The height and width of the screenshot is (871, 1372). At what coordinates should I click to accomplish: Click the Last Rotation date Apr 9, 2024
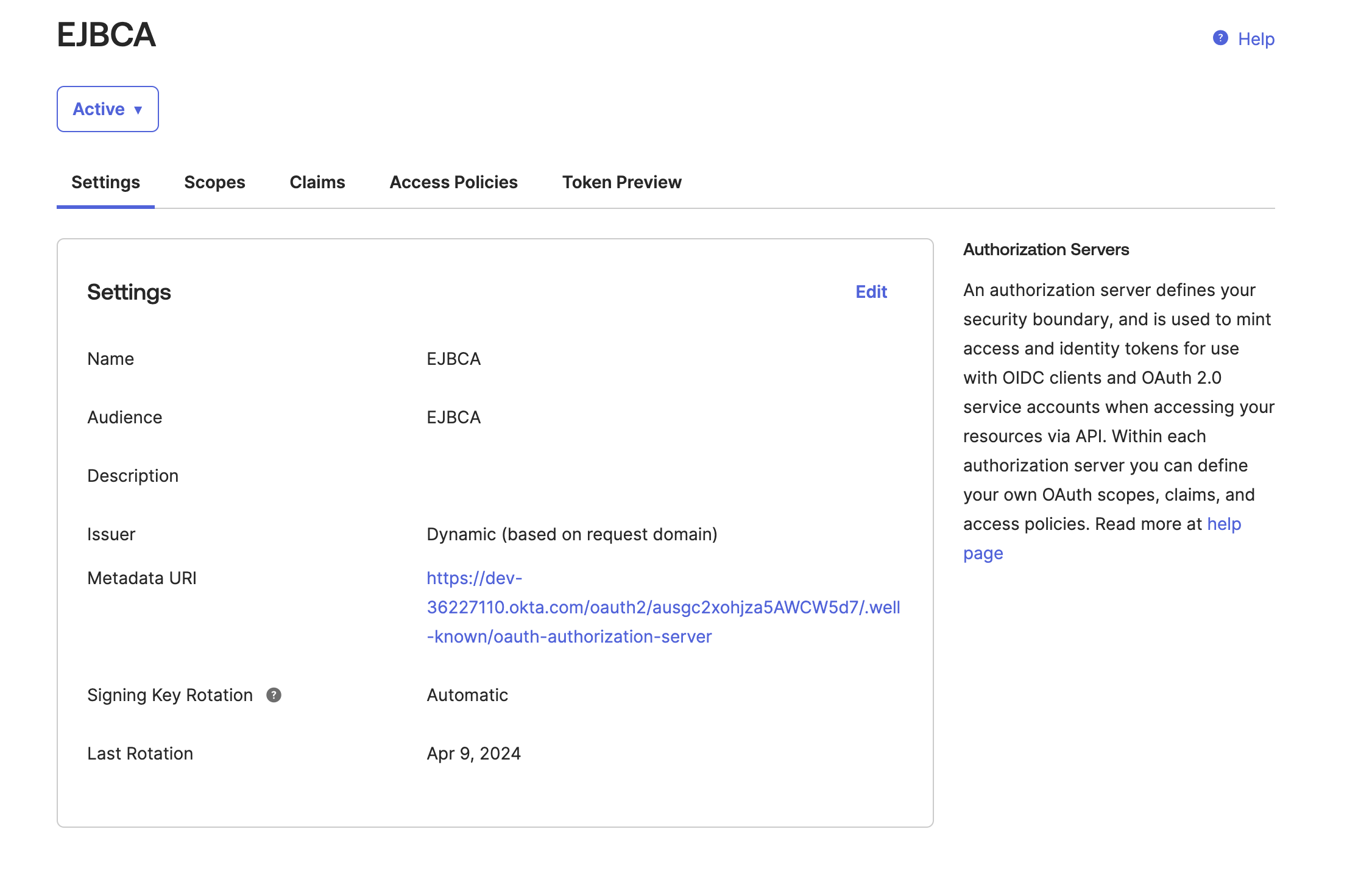tap(473, 753)
